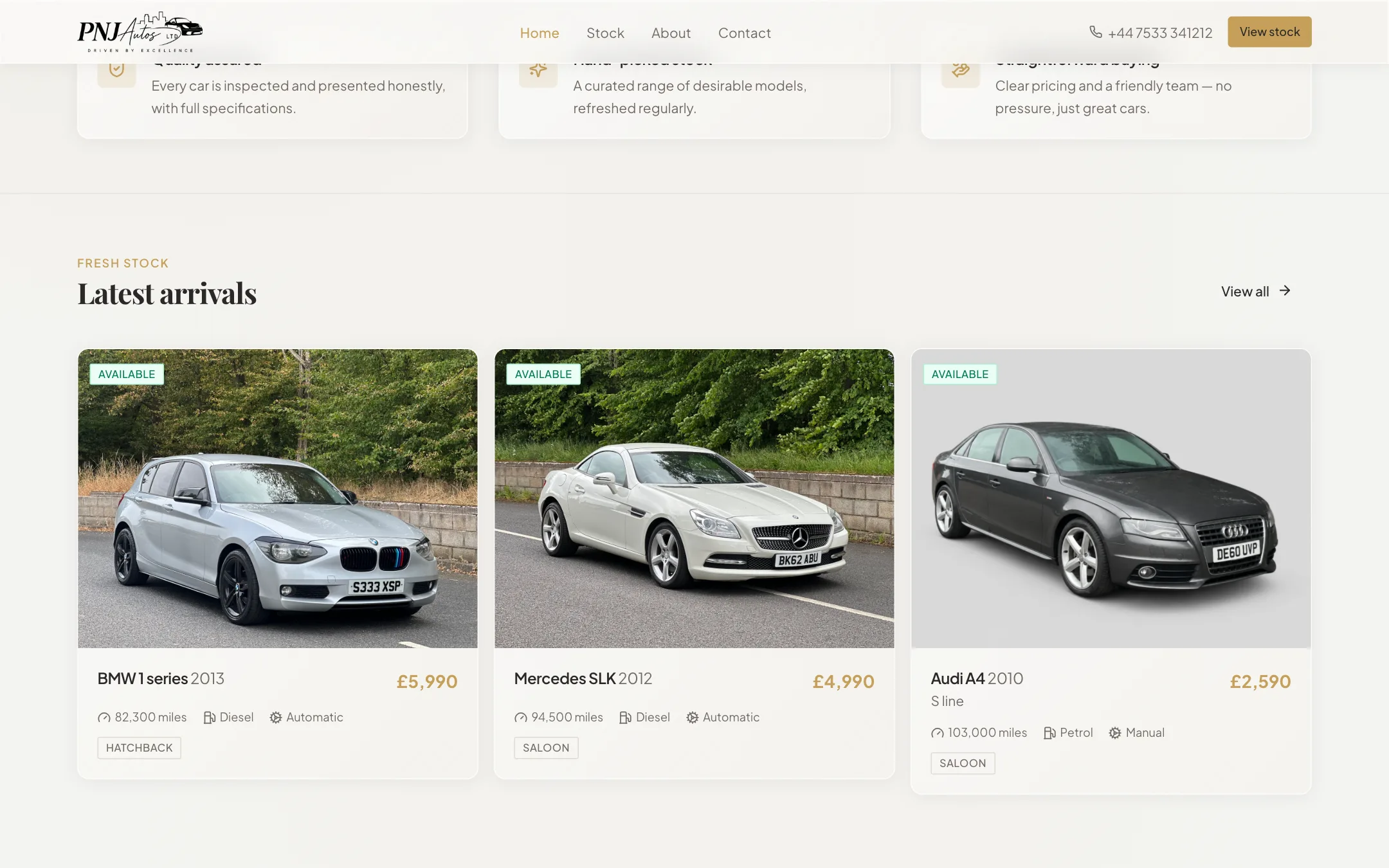Open the Contact page from navigation
1389x868 pixels.
pyautogui.click(x=744, y=33)
